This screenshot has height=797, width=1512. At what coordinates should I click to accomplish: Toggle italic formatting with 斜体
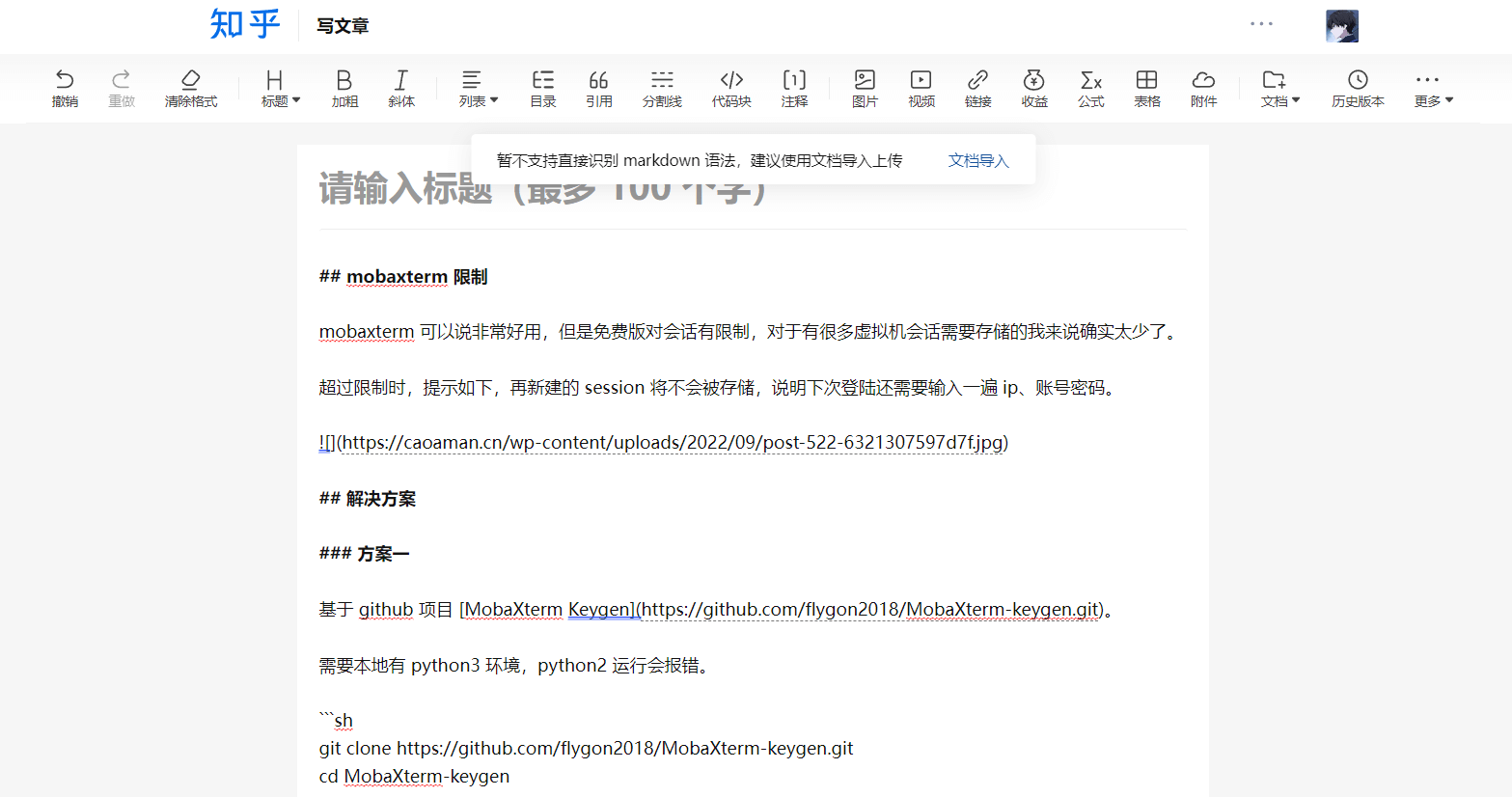pos(400,88)
